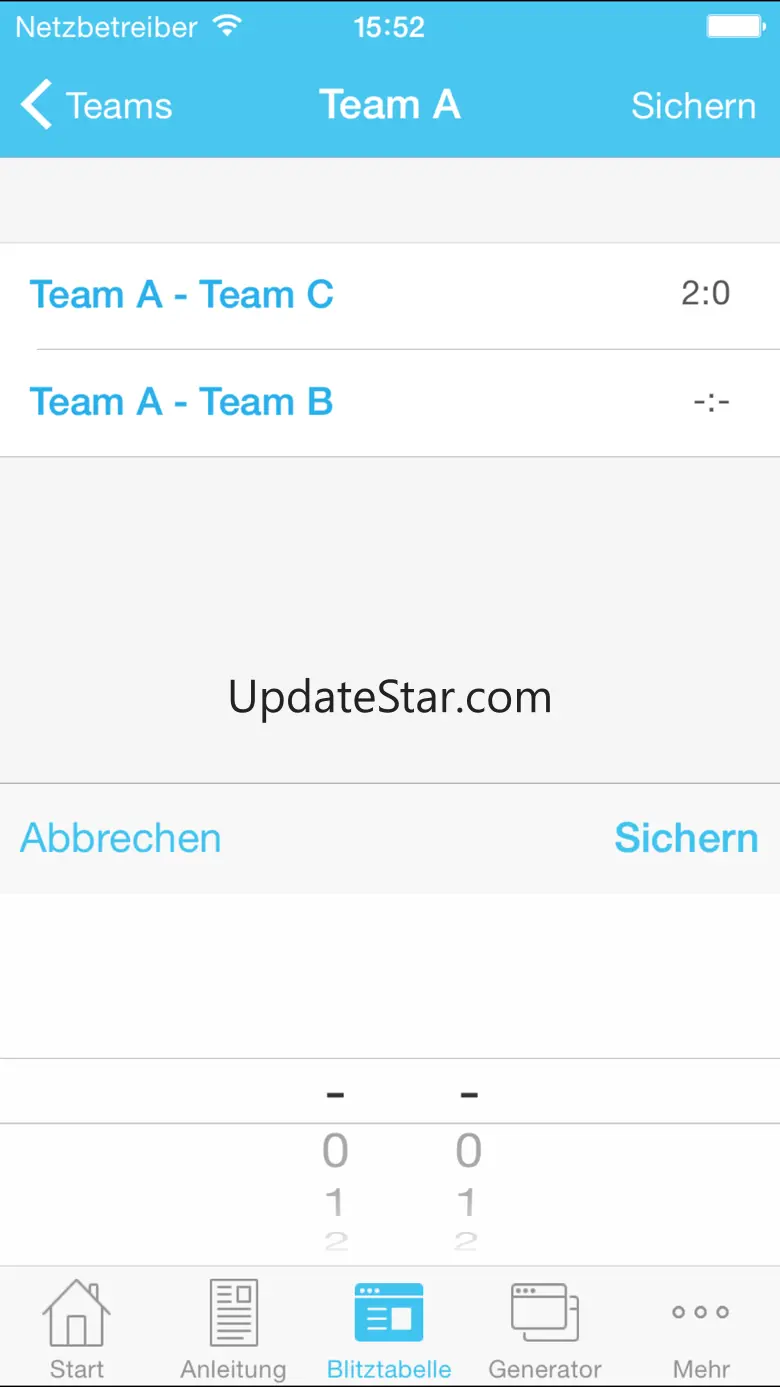Viewport: 780px width, 1387px height.
Task: Select 0 in the right score wheel
Action: (468, 1152)
